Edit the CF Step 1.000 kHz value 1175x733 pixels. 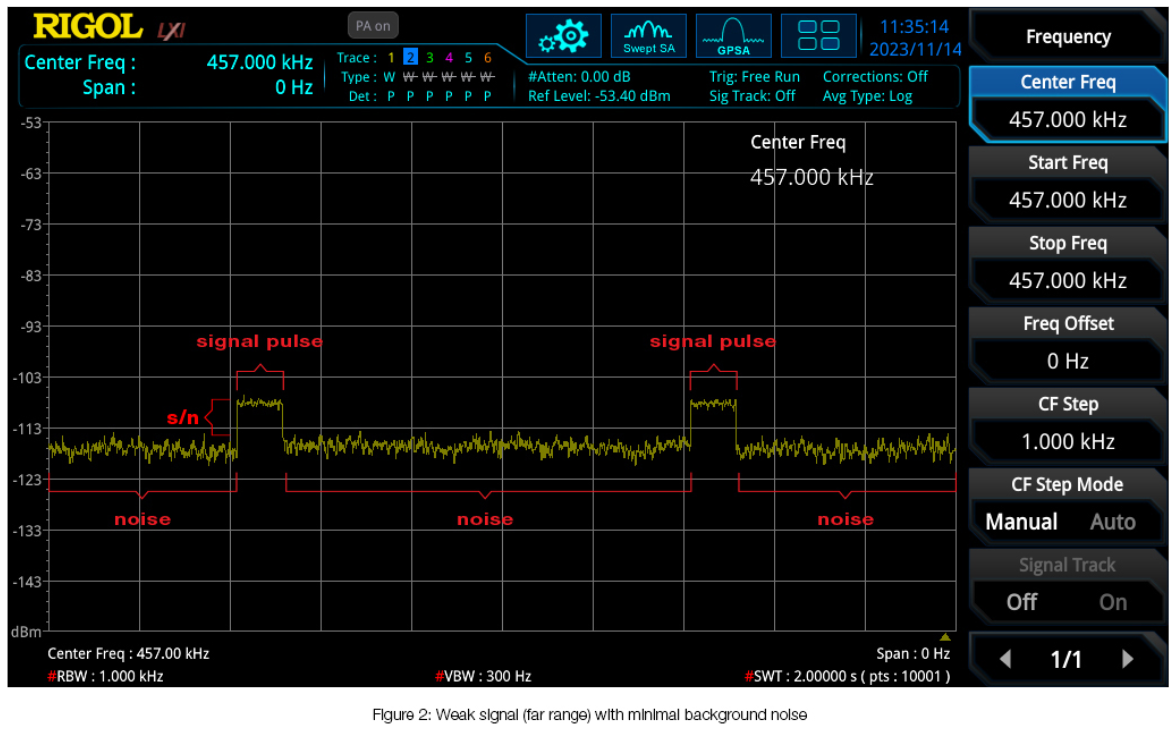pyautogui.click(x=1067, y=441)
